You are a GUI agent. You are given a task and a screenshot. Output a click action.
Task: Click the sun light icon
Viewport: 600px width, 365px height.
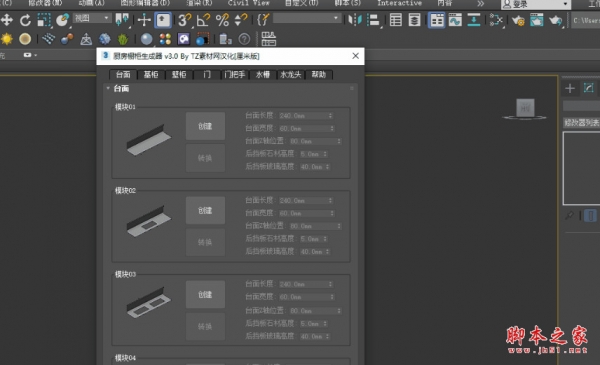[x=7, y=39]
